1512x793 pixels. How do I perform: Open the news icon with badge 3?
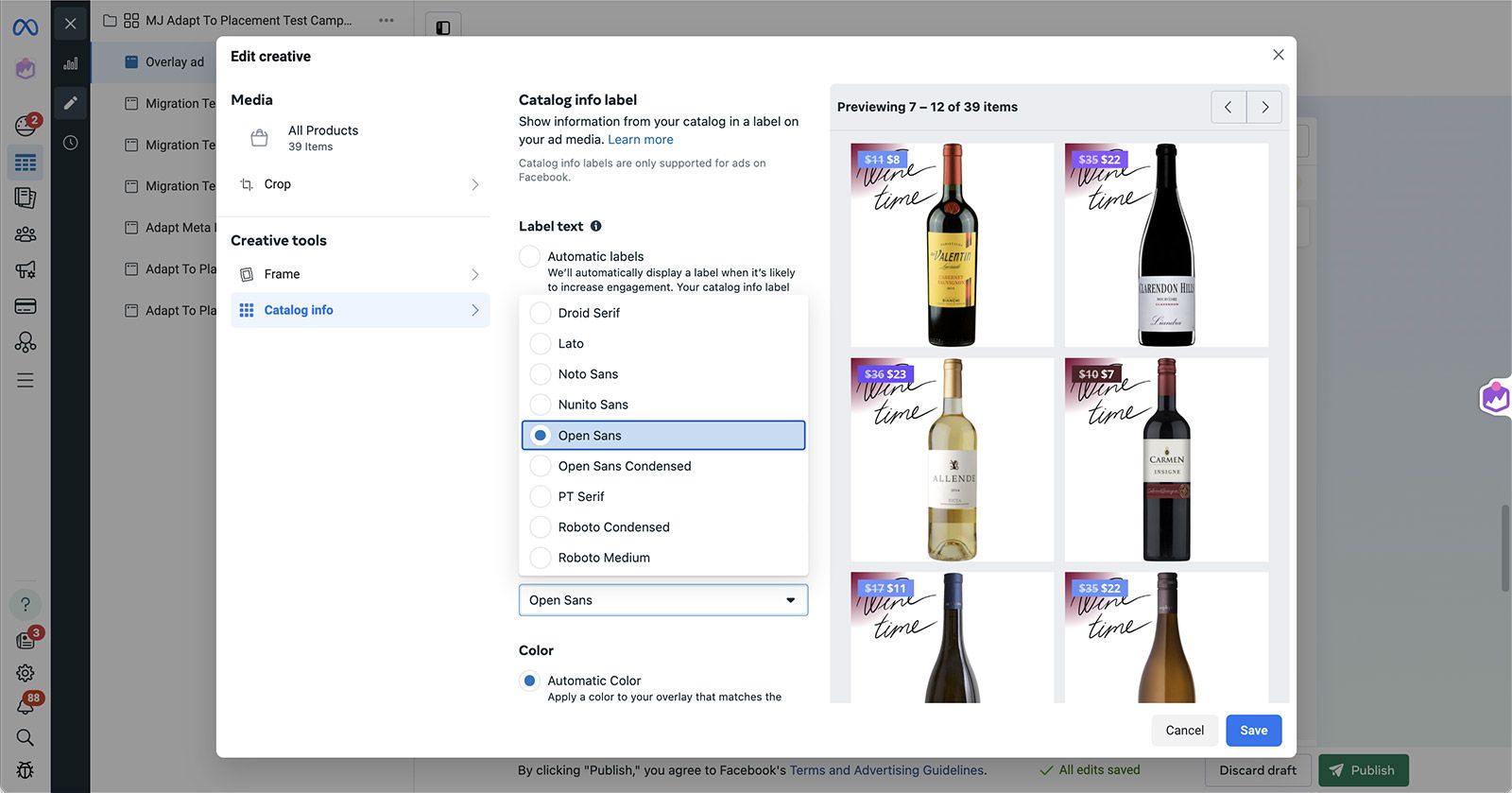[x=26, y=639]
